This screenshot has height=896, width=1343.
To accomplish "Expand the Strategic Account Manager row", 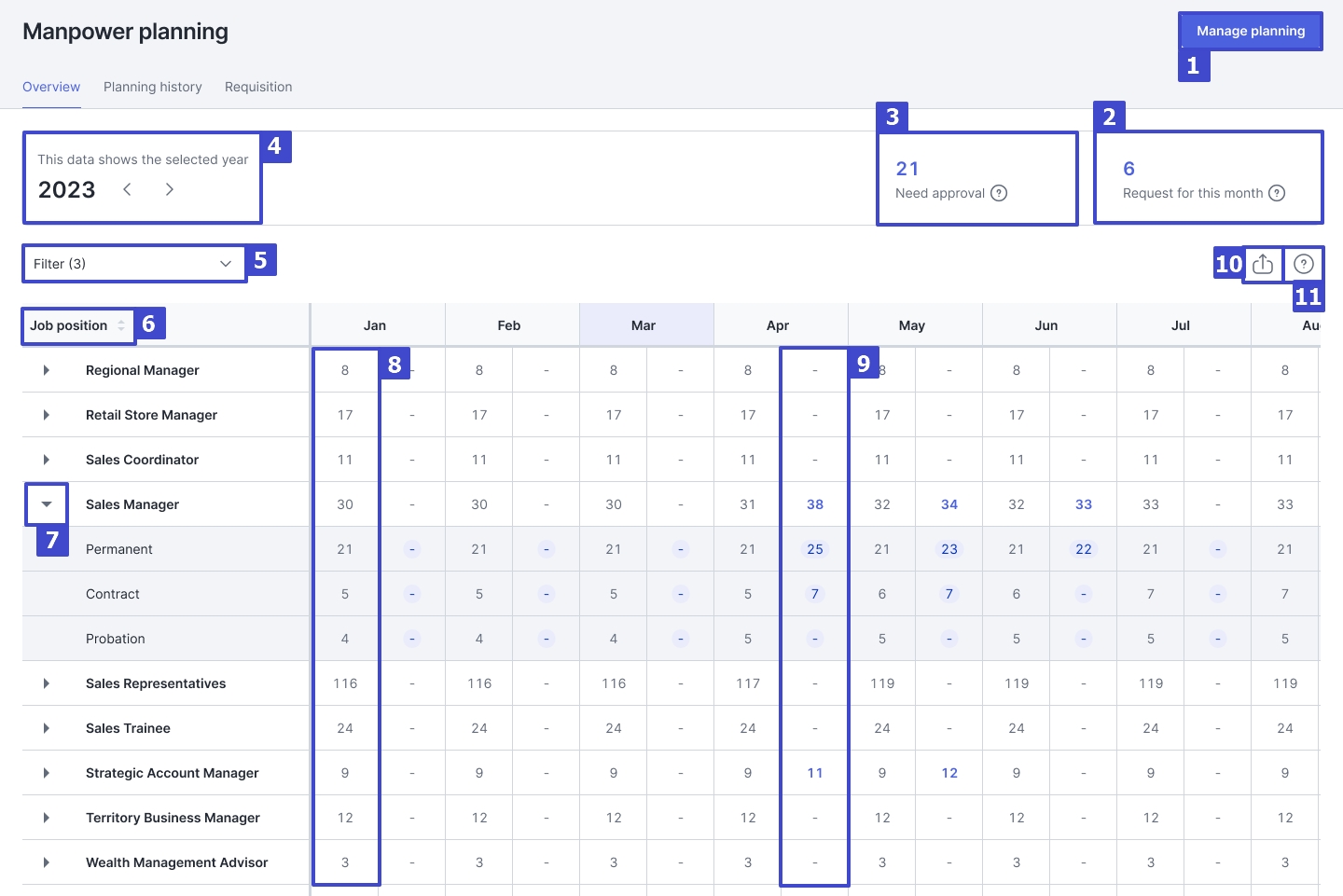I will (x=47, y=773).
